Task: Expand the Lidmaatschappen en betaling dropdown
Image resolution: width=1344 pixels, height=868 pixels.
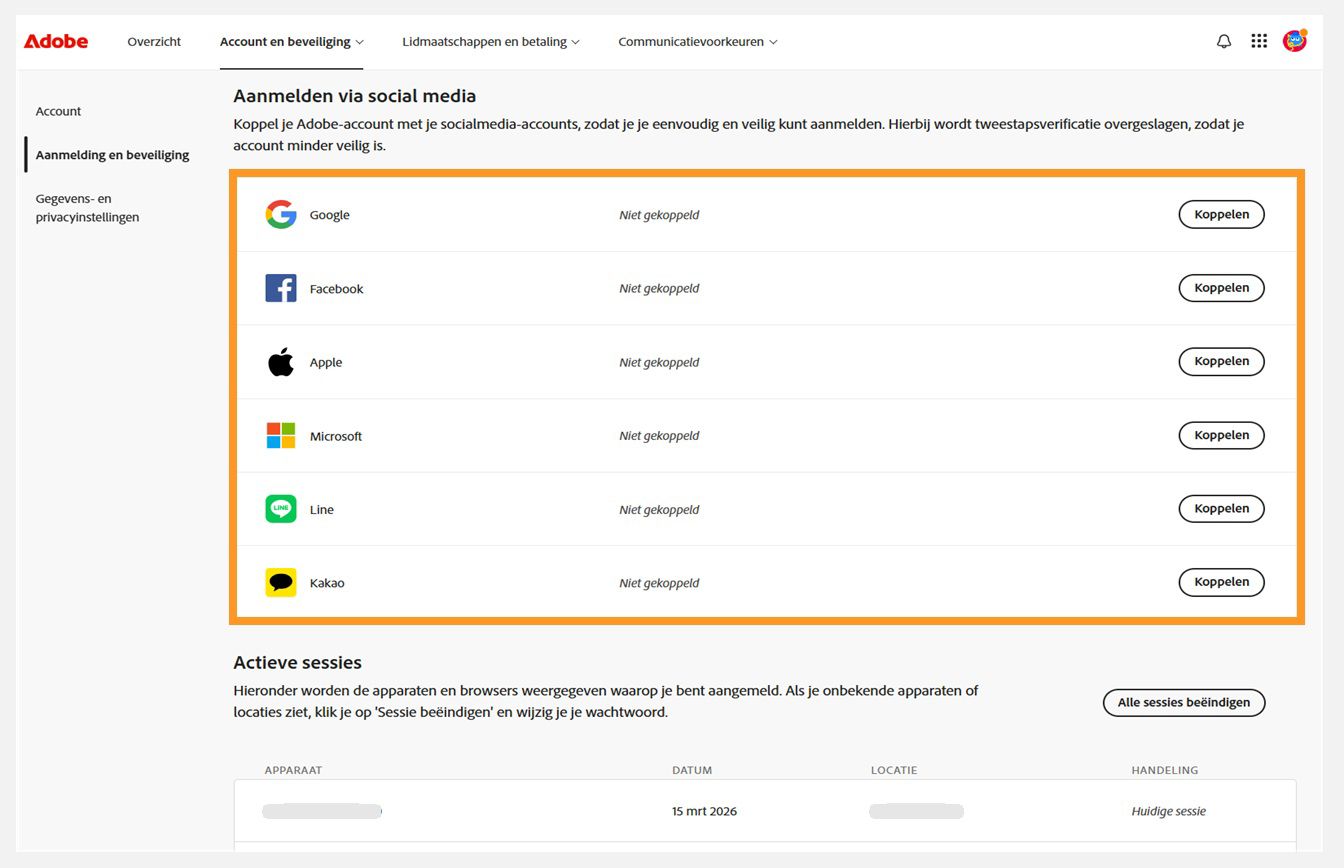Action: pyautogui.click(x=490, y=42)
